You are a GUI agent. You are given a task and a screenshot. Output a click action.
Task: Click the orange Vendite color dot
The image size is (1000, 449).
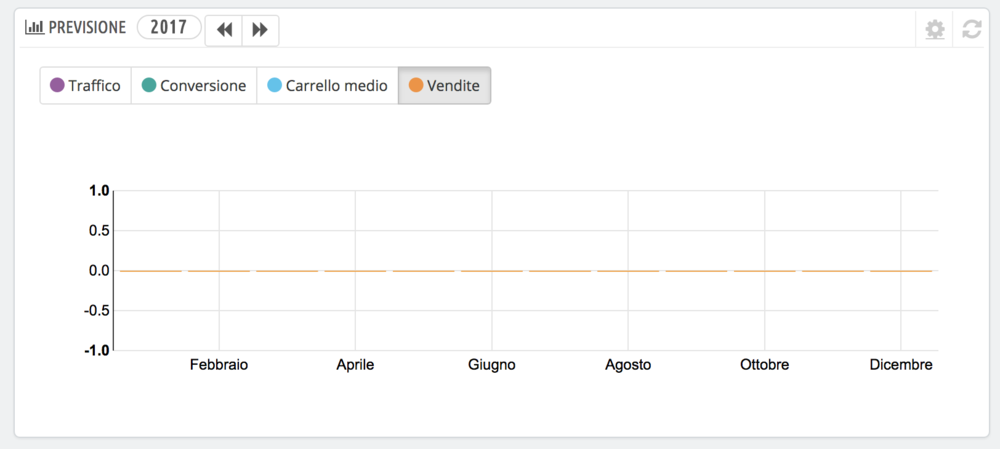(x=415, y=86)
